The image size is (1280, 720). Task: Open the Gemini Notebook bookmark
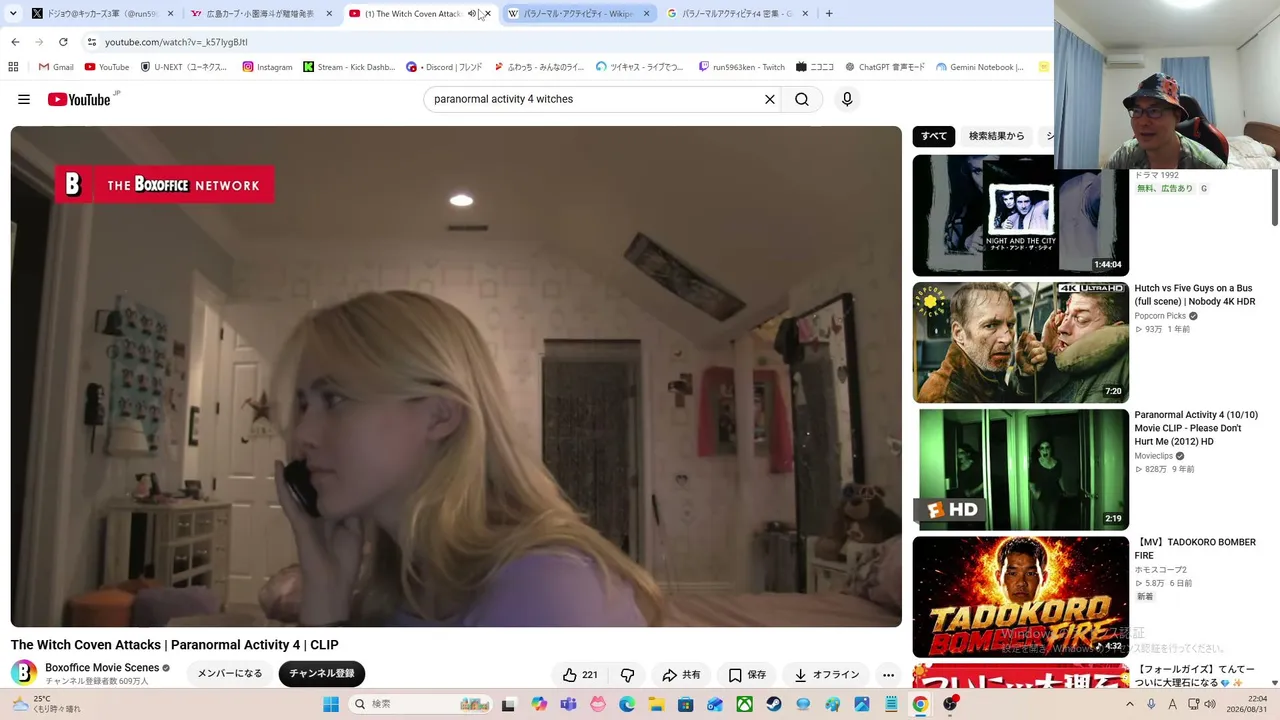coord(980,67)
